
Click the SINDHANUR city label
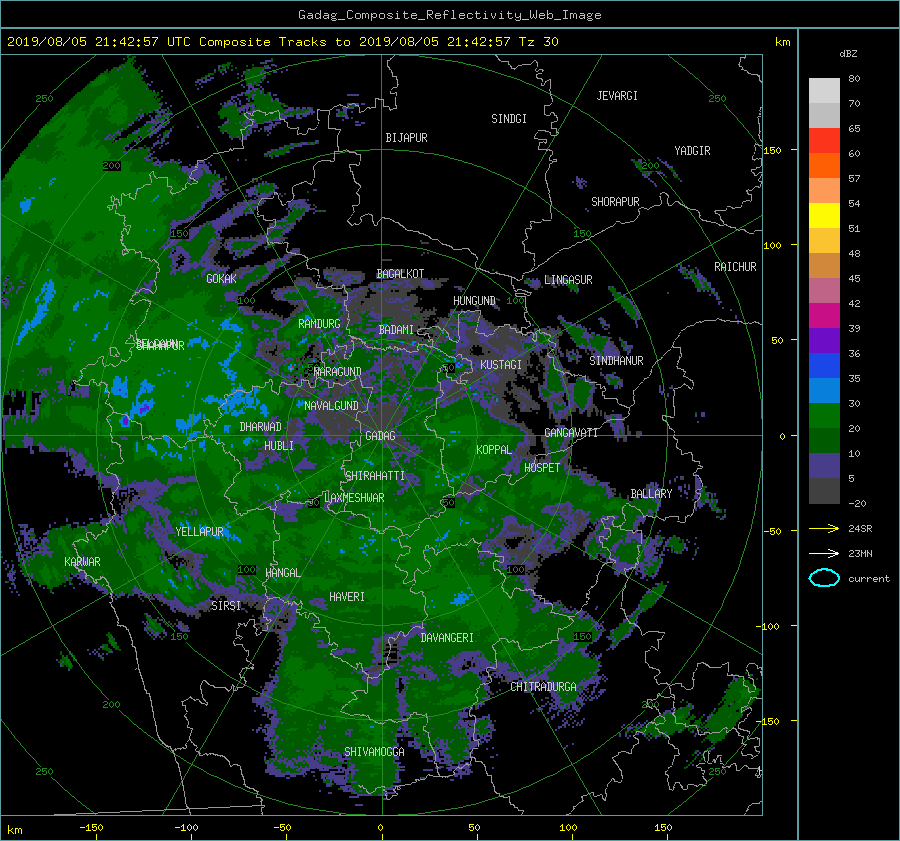tap(616, 361)
